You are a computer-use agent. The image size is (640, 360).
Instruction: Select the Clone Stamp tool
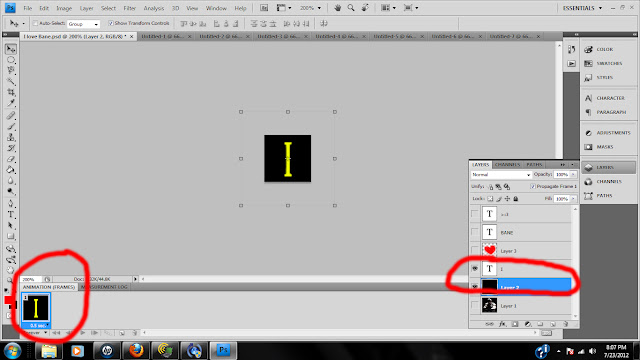pos(11,138)
